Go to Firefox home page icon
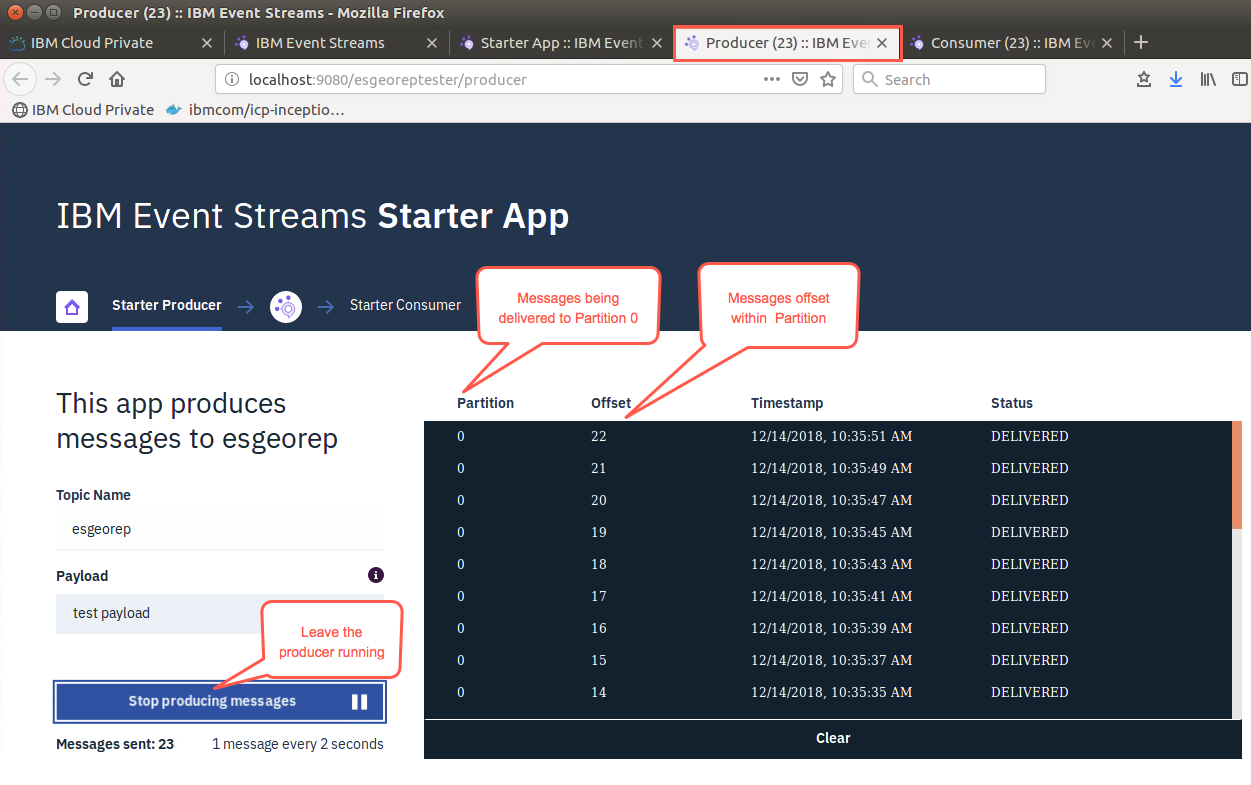1251x785 pixels. (117, 79)
